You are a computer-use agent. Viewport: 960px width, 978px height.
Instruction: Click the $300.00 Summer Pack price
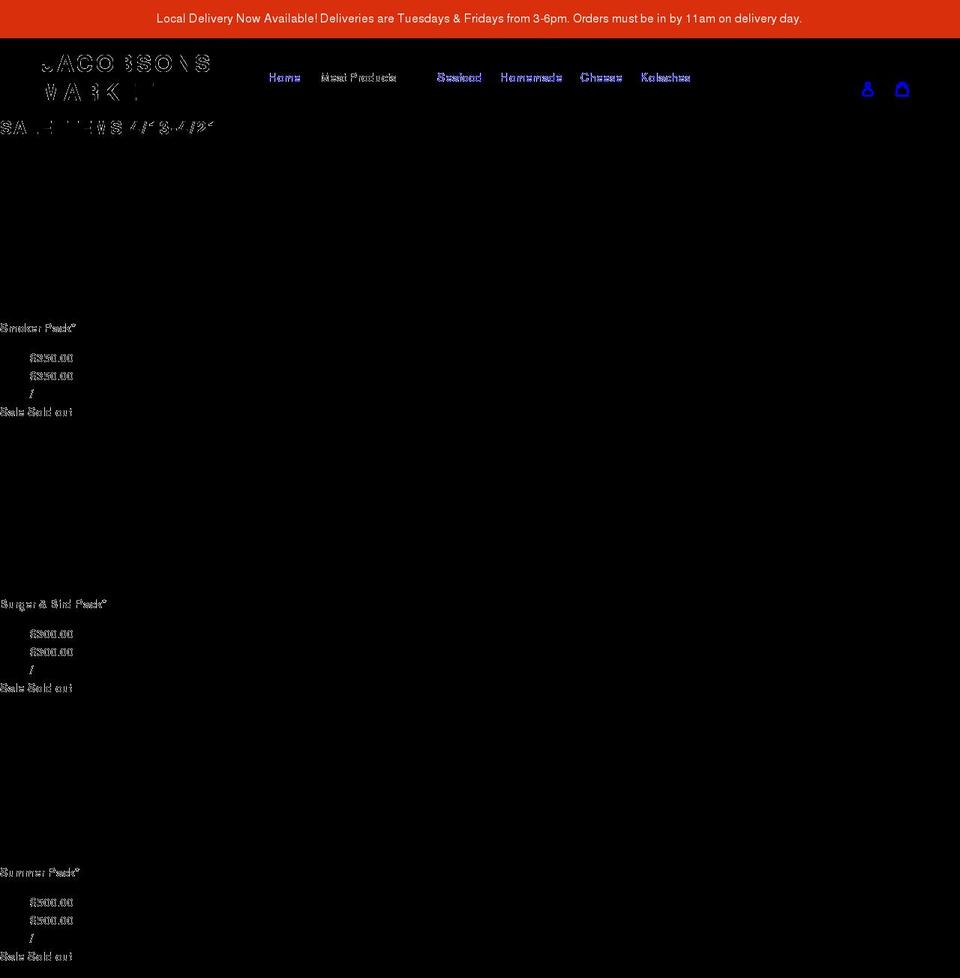coord(51,902)
